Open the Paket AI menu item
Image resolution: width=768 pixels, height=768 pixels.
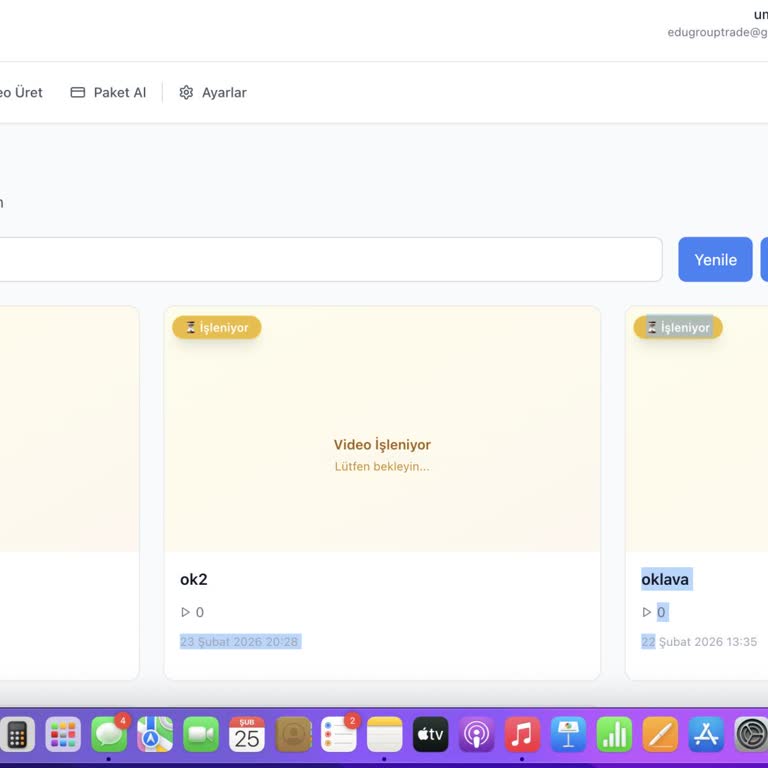(108, 92)
